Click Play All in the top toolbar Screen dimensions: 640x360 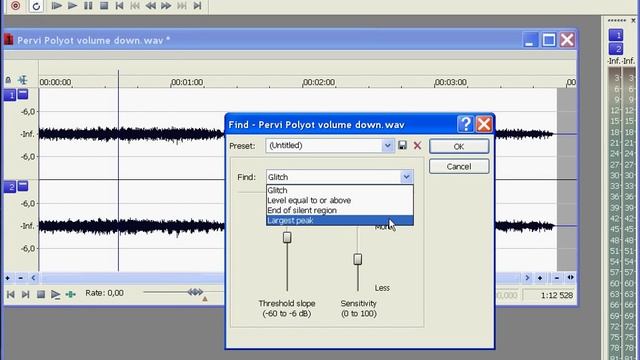56,6
